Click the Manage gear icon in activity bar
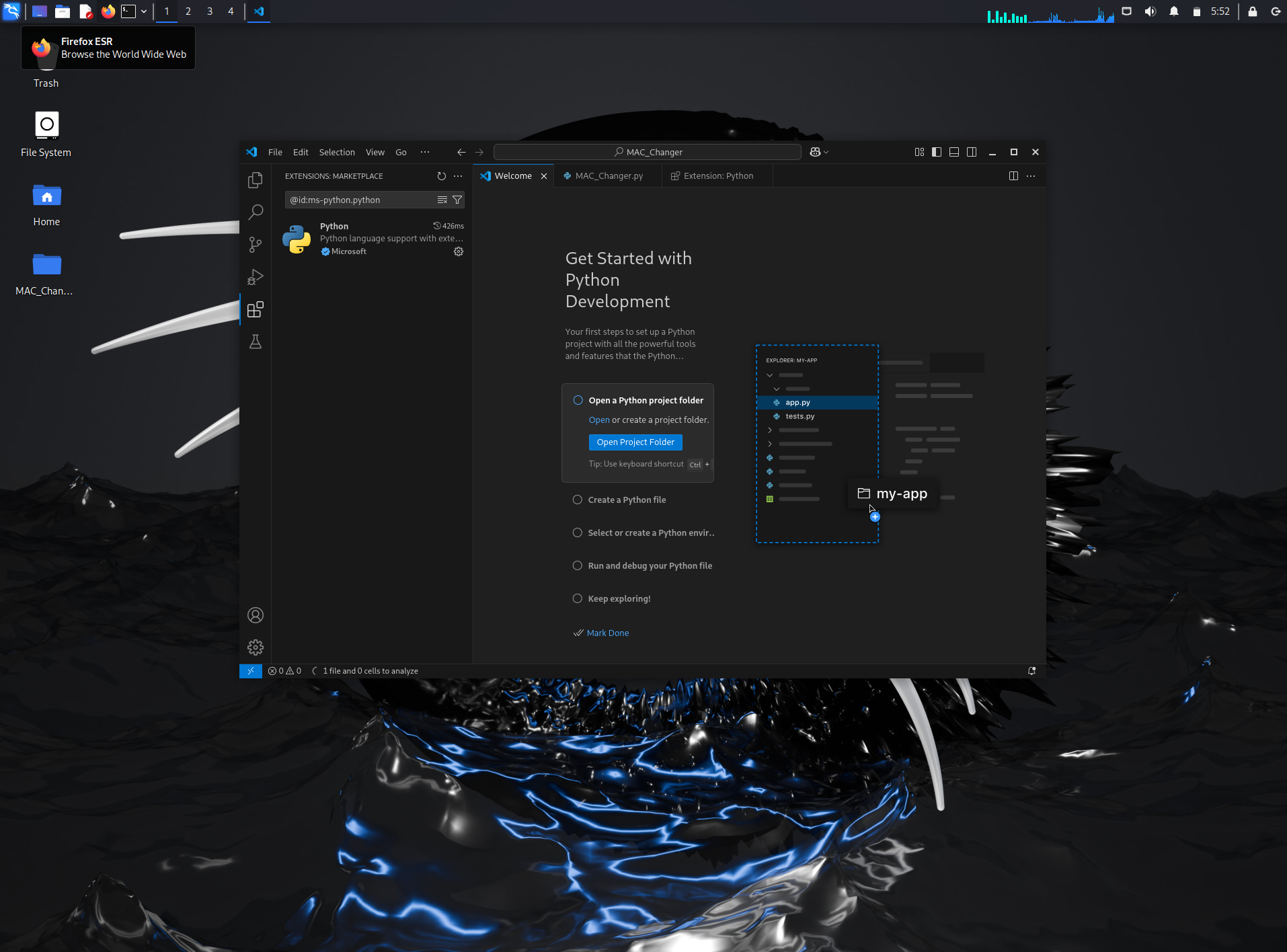Viewport: 1287px width, 952px height. 255,647
